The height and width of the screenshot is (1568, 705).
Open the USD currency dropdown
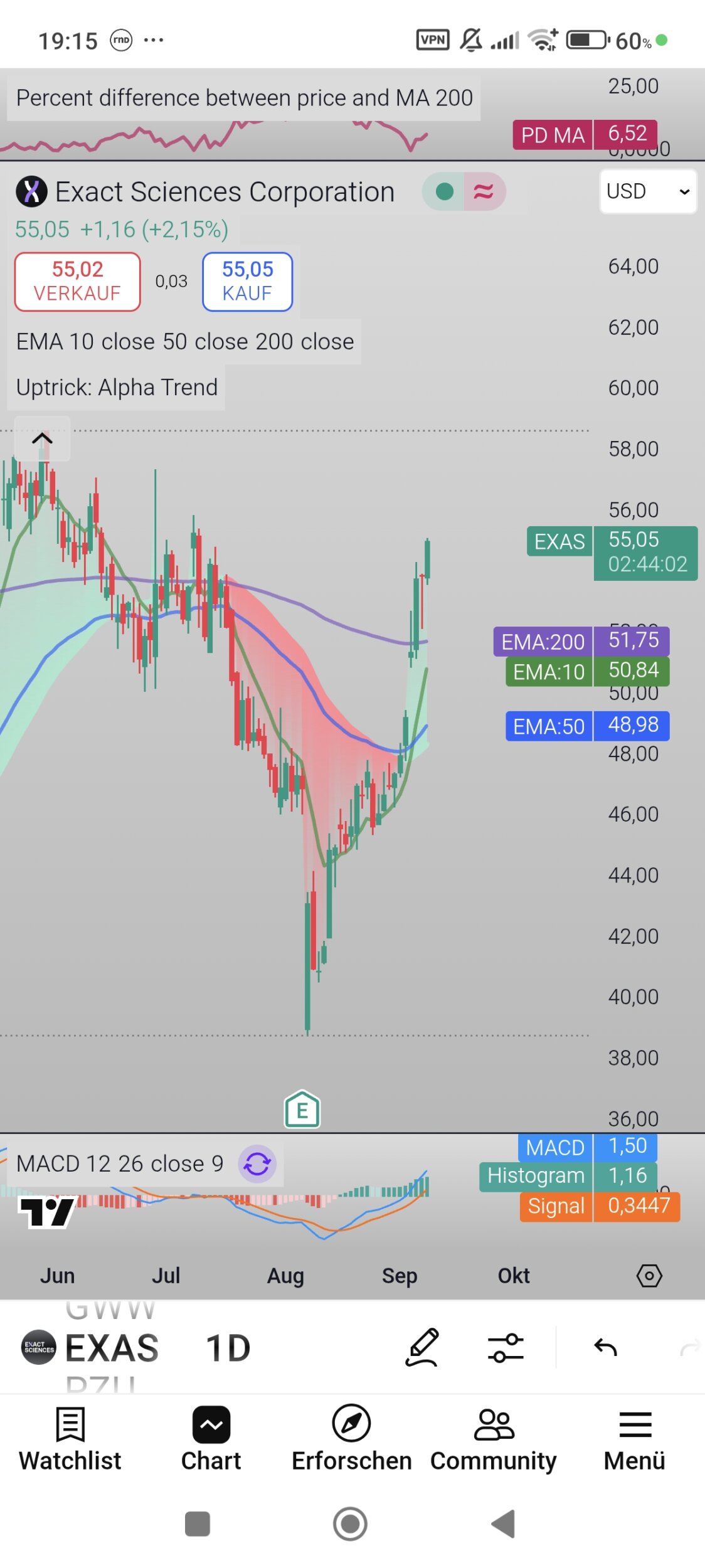tap(647, 191)
